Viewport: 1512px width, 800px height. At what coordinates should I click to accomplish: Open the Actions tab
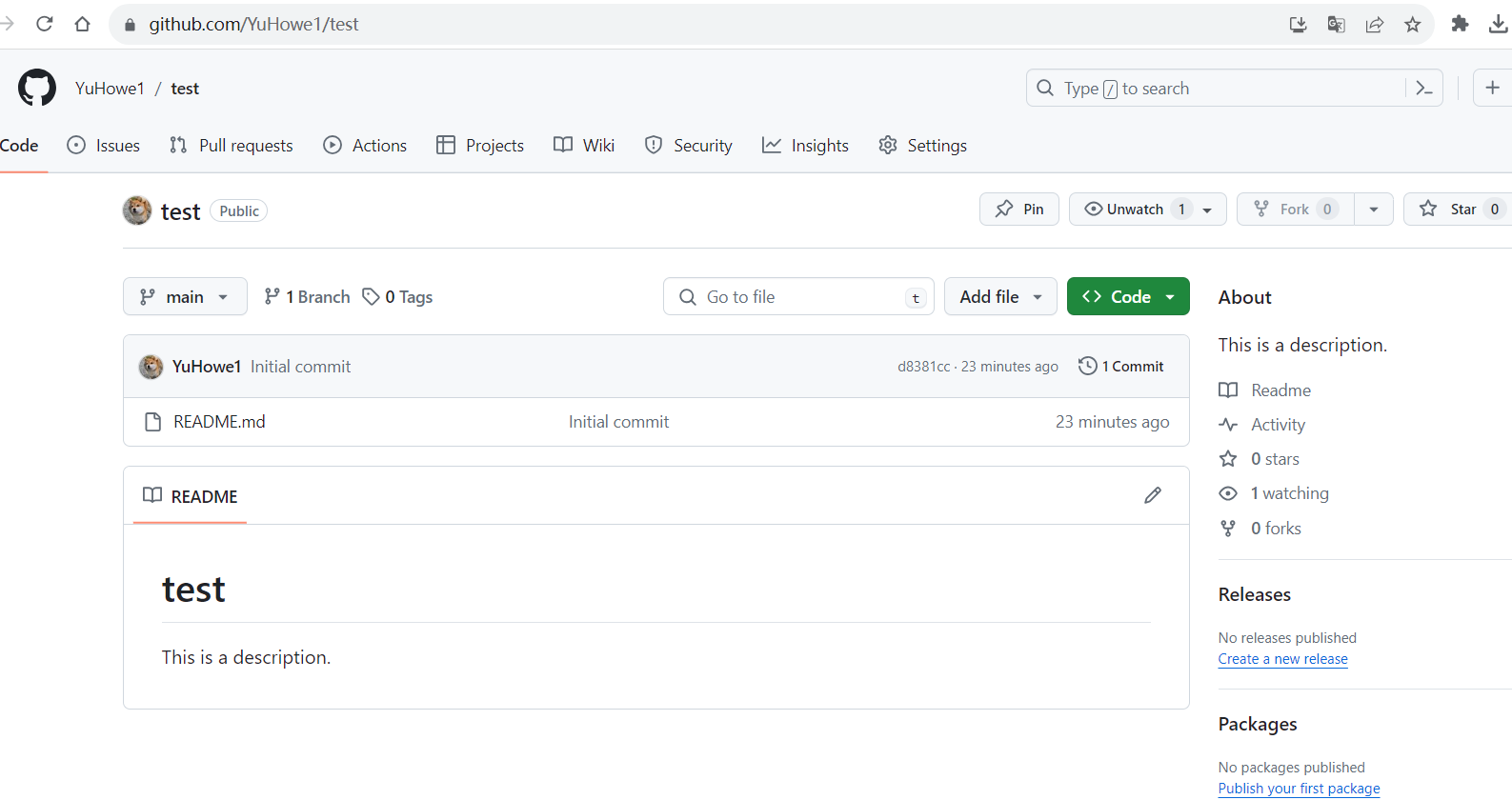click(365, 146)
